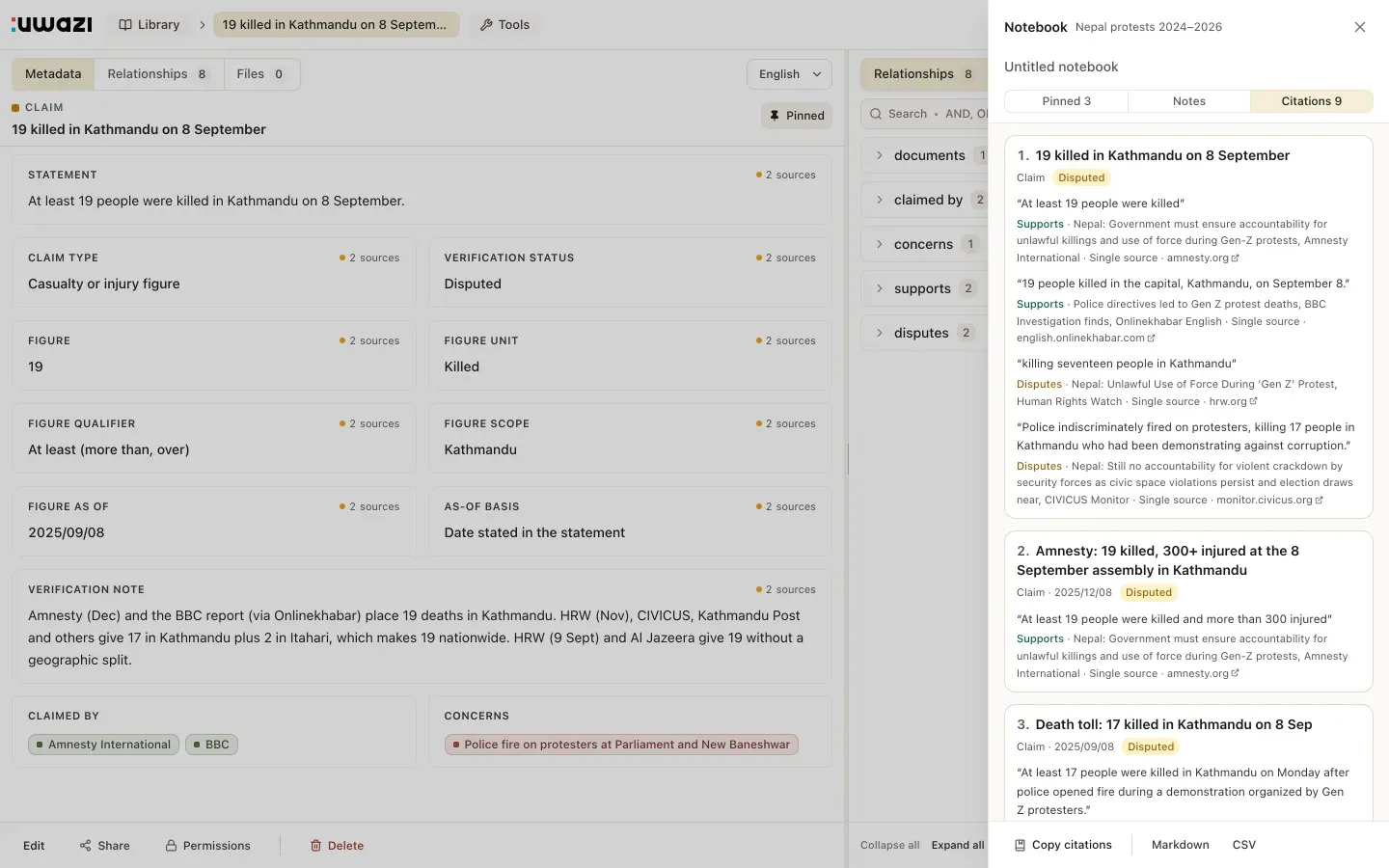Click the Copy citations button

pyautogui.click(x=1063, y=845)
